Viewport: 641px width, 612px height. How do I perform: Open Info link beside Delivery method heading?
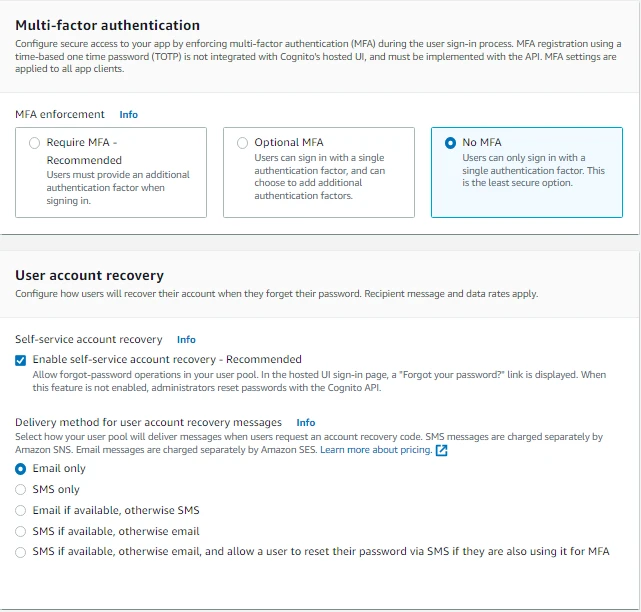[306, 423]
